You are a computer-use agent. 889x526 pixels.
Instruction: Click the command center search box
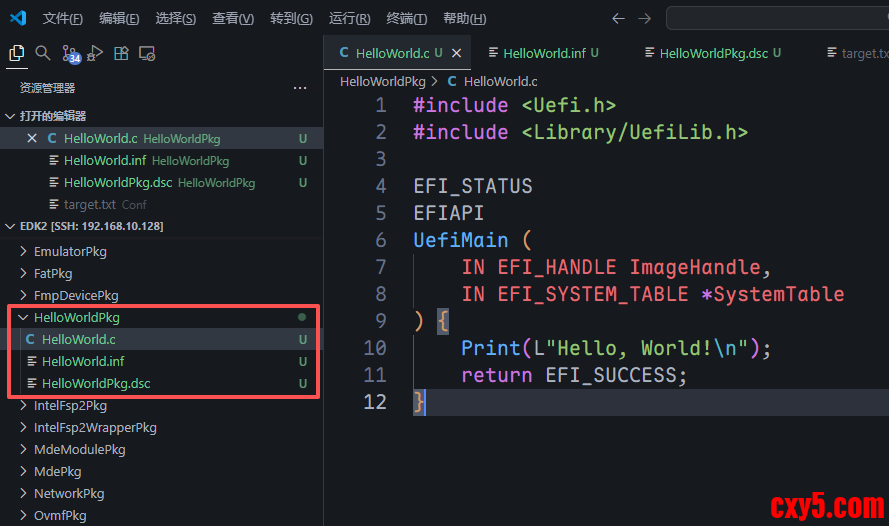click(x=776, y=19)
